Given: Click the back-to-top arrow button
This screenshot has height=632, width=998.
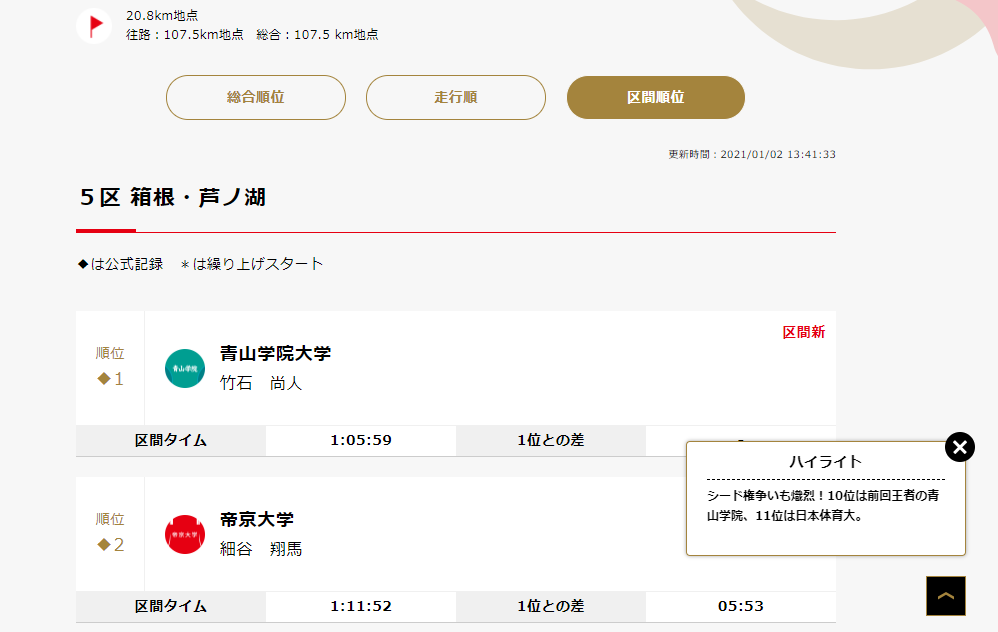Looking at the screenshot, I should coord(946,596).
